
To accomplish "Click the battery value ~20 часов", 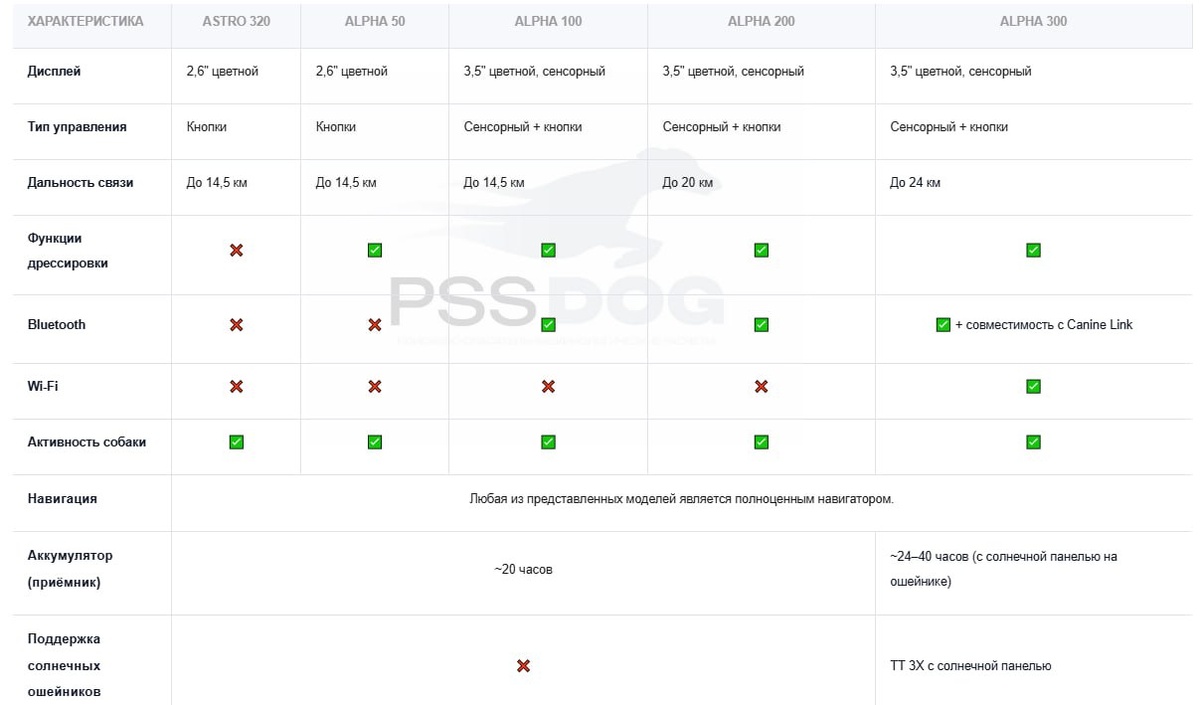I will click(523, 569).
